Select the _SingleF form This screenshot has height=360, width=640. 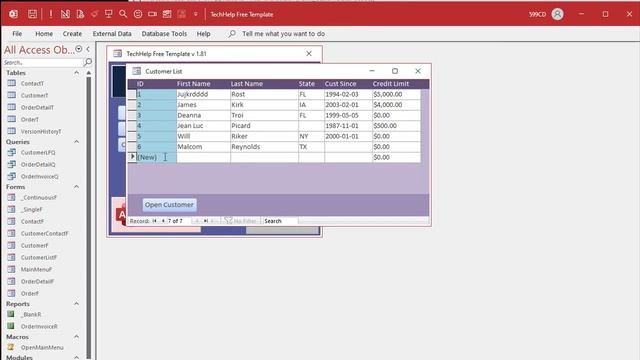tap(32, 209)
